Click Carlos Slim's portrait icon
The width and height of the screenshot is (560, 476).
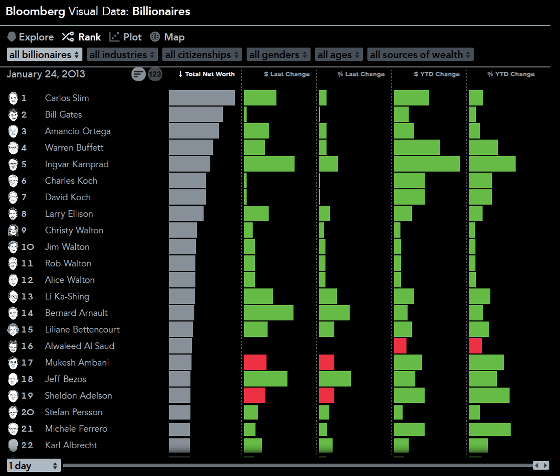click(13, 98)
